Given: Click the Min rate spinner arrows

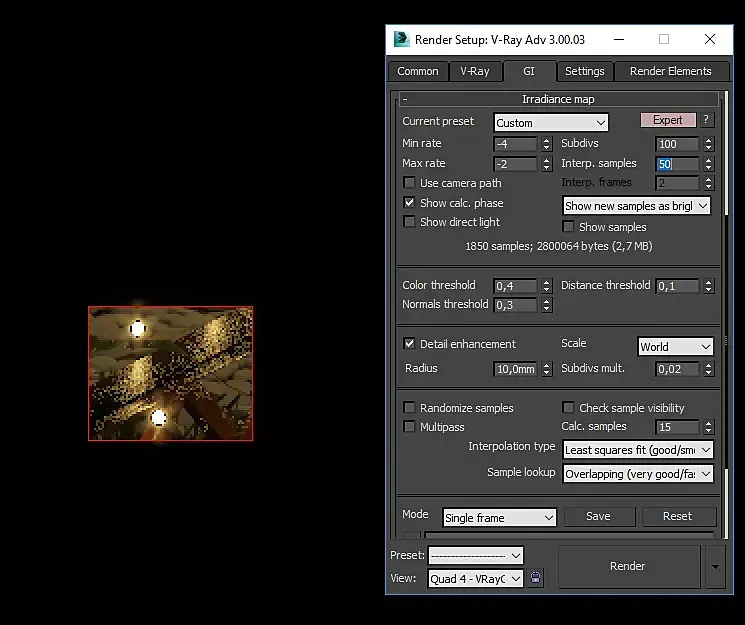Looking at the screenshot, I should [546, 144].
